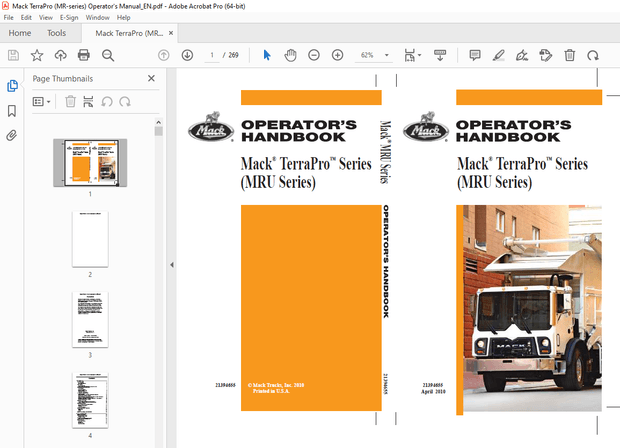The width and height of the screenshot is (620, 448).
Task: Click the upload to cloud icon
Action: click(60, 55)
